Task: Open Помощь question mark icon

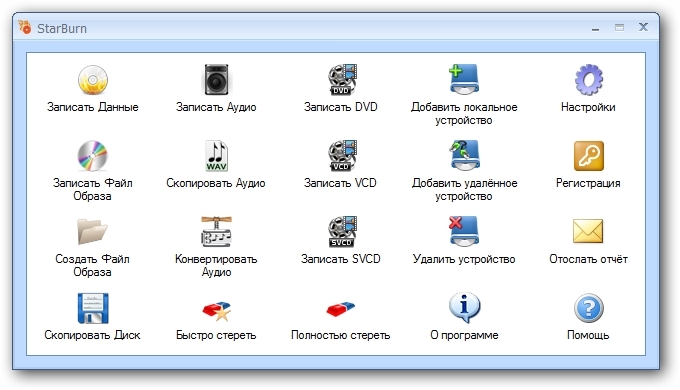Action: (588, 308)
